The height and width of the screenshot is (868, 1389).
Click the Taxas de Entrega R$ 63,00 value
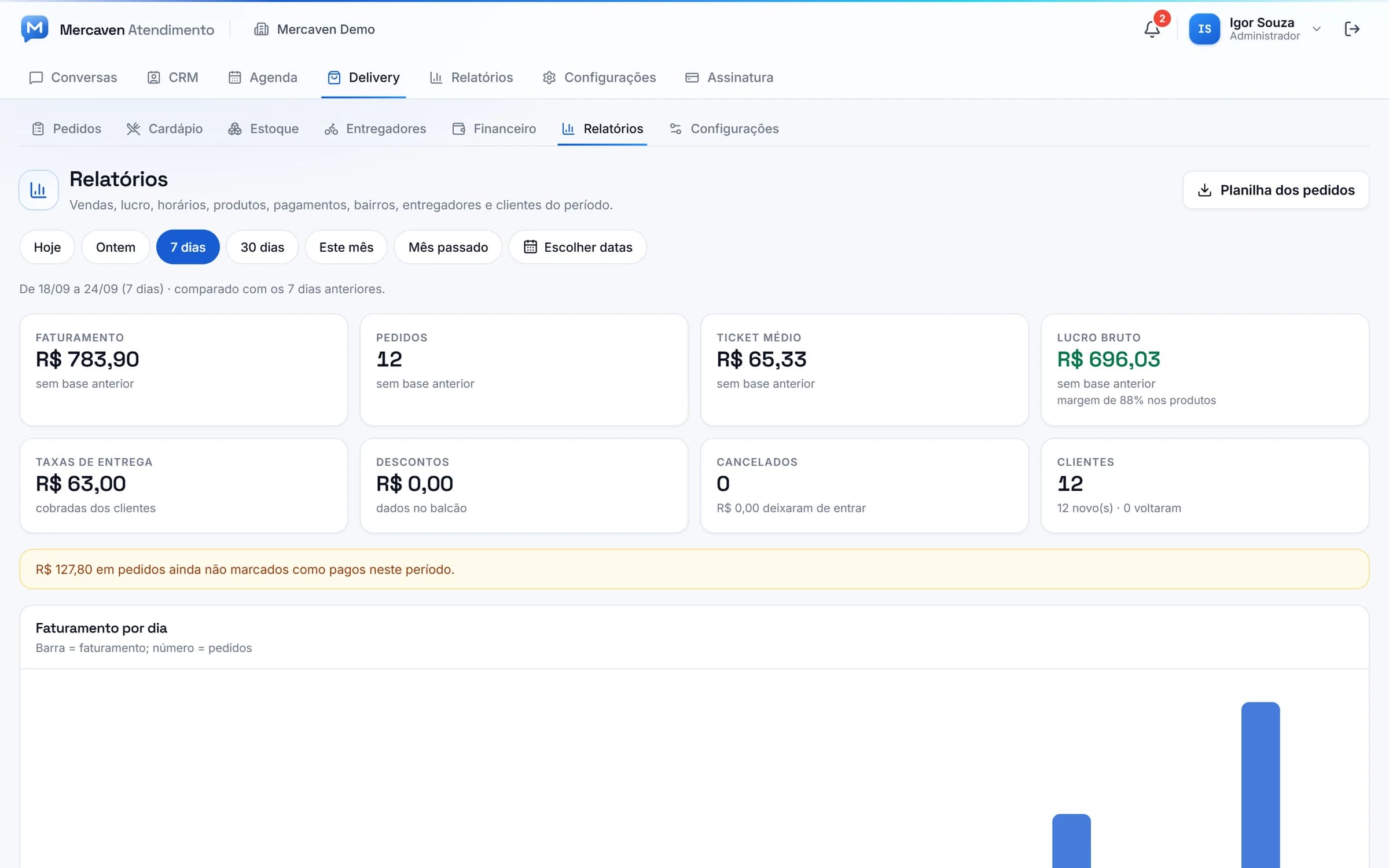click(81, 484)
